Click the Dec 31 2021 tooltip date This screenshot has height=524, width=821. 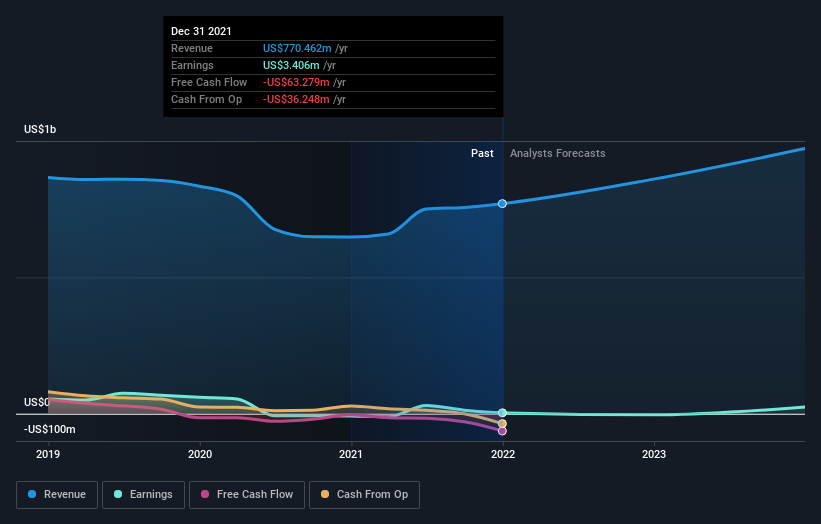click(x=201, y=31)
